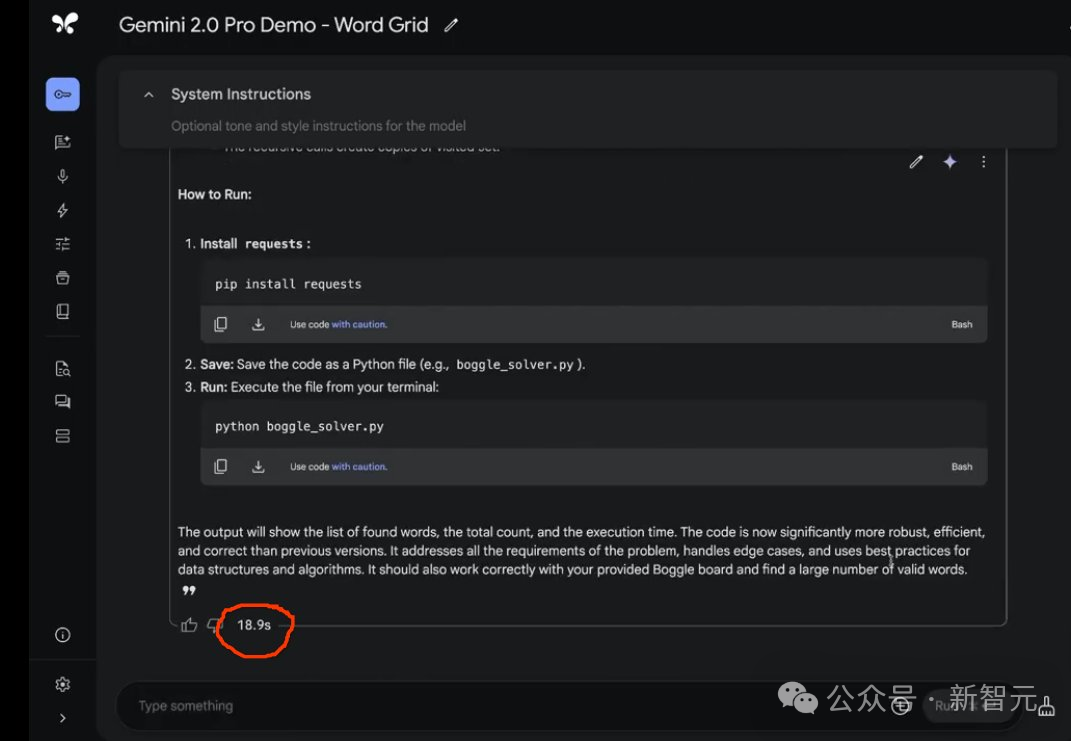Open the Tune a Model sliders icon
Viewport: 1071px width, 741px height.
[x=62, y=244]
